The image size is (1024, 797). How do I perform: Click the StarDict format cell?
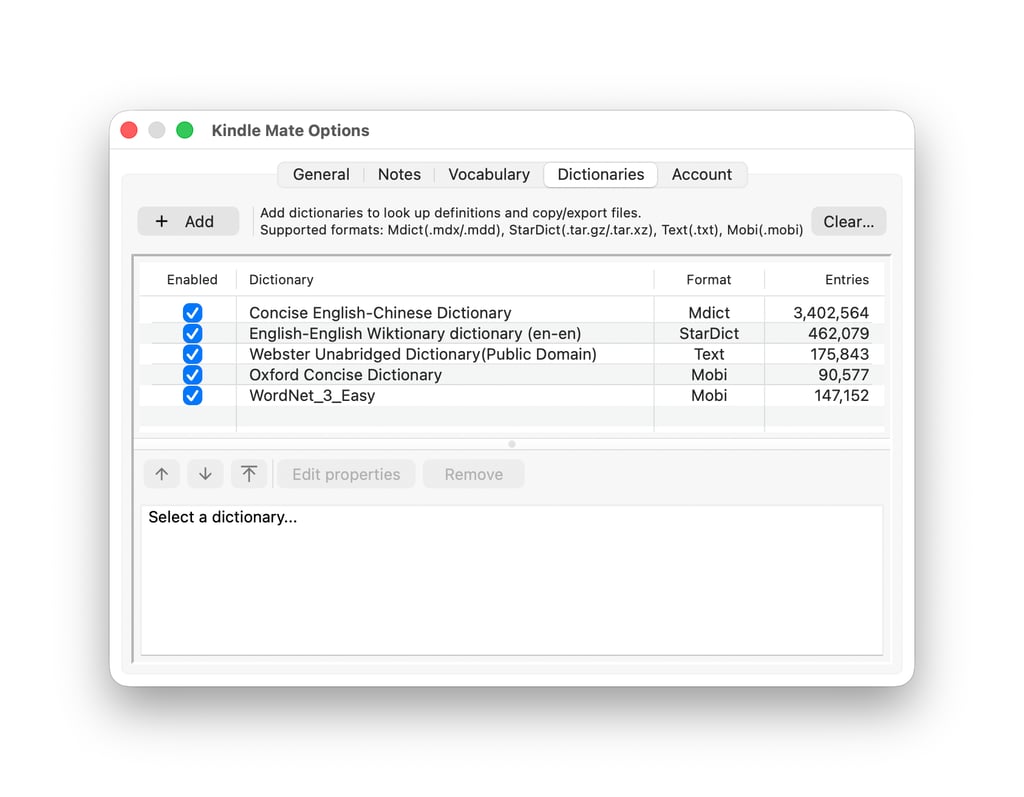click(709, 333)
